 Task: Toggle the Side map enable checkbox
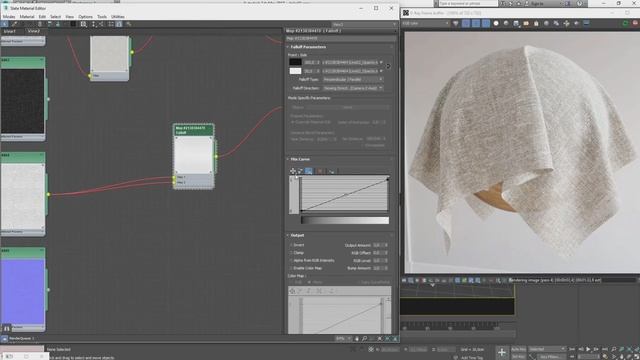[381, 71]
